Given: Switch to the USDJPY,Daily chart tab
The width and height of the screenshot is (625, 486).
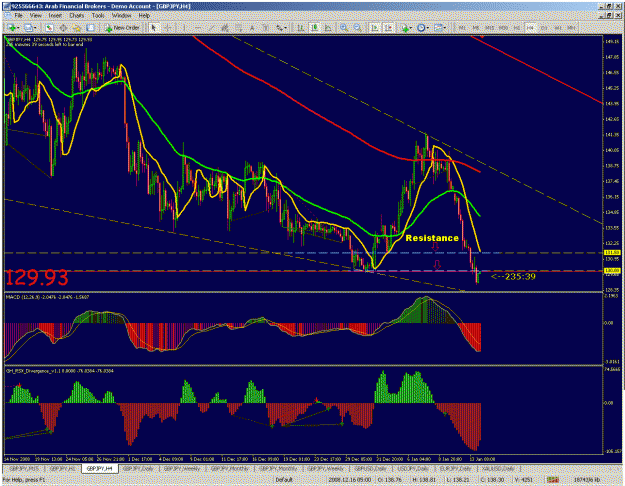Looking at the screenshot, I should pyautogui.click(x=413, y=468).
